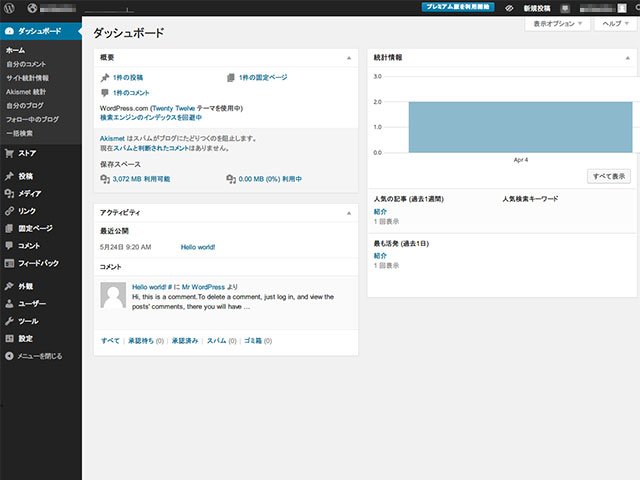
Task: Collapse the 統計情報 panel
Action: 628,58
